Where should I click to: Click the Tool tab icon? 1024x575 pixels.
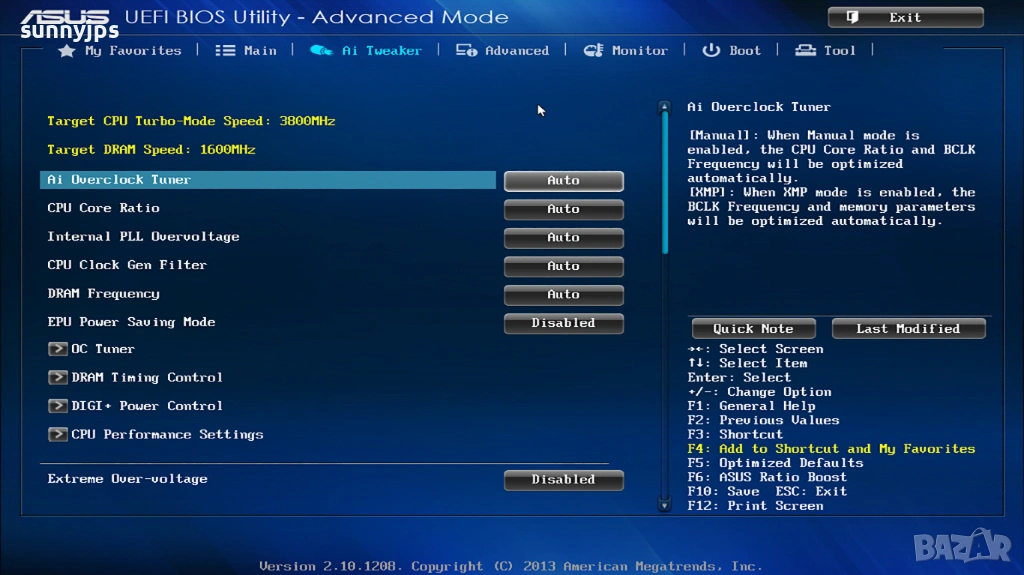[805, 51]
